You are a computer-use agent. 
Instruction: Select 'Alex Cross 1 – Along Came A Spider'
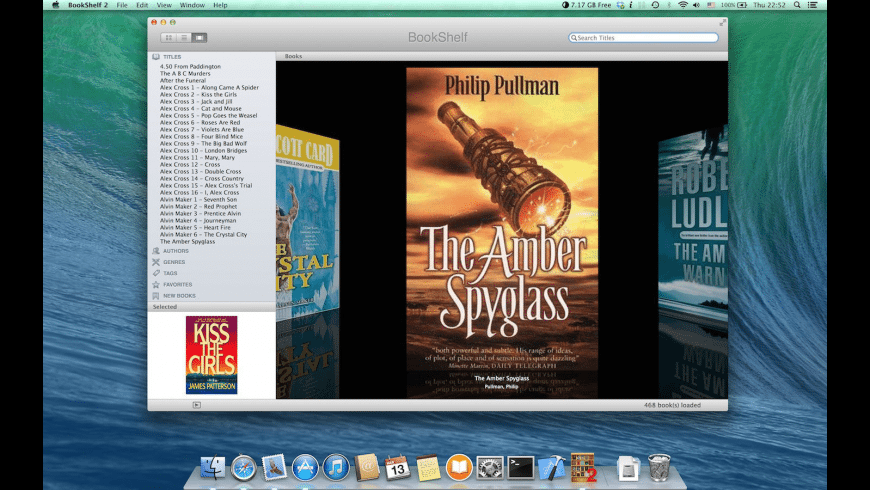point(209,88)
